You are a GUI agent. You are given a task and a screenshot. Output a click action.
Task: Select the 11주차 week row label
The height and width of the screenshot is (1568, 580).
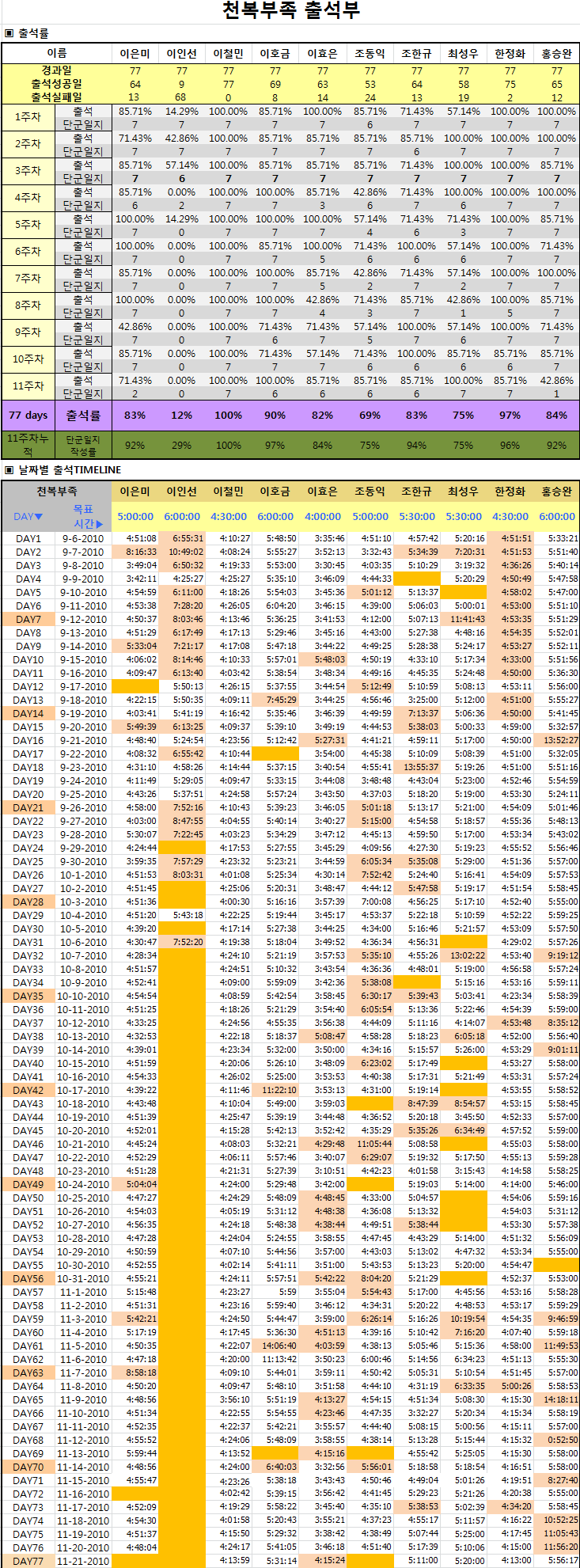28,386
